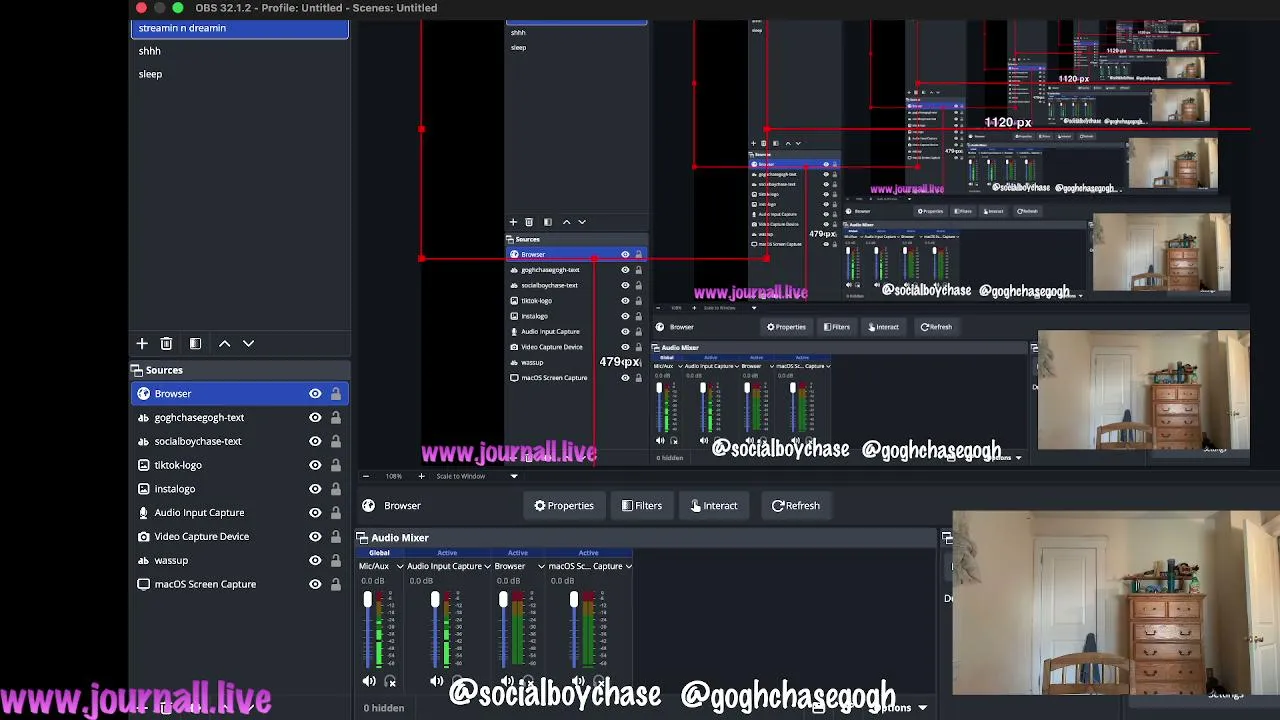This screenshot has height=720, width=1280.
Task: Toggle the instalogo eye icon
Action: click(315, 489)
